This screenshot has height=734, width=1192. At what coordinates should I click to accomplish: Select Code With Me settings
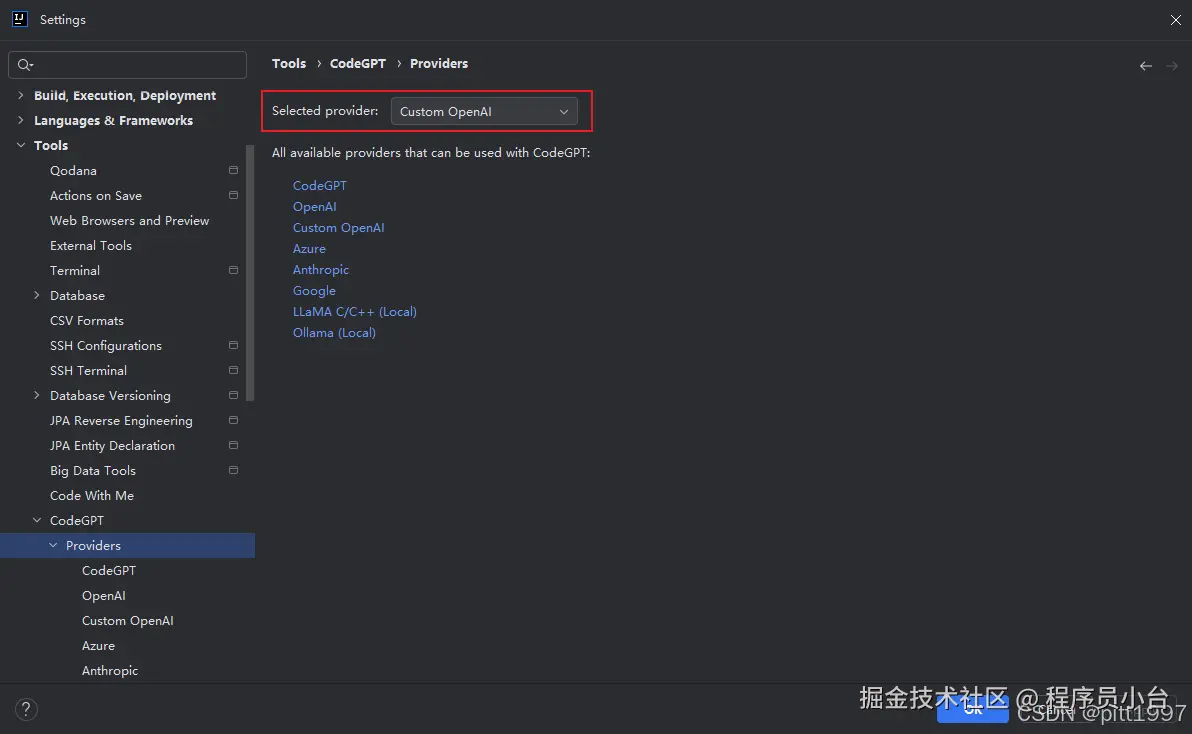click(x=92, y=495)
